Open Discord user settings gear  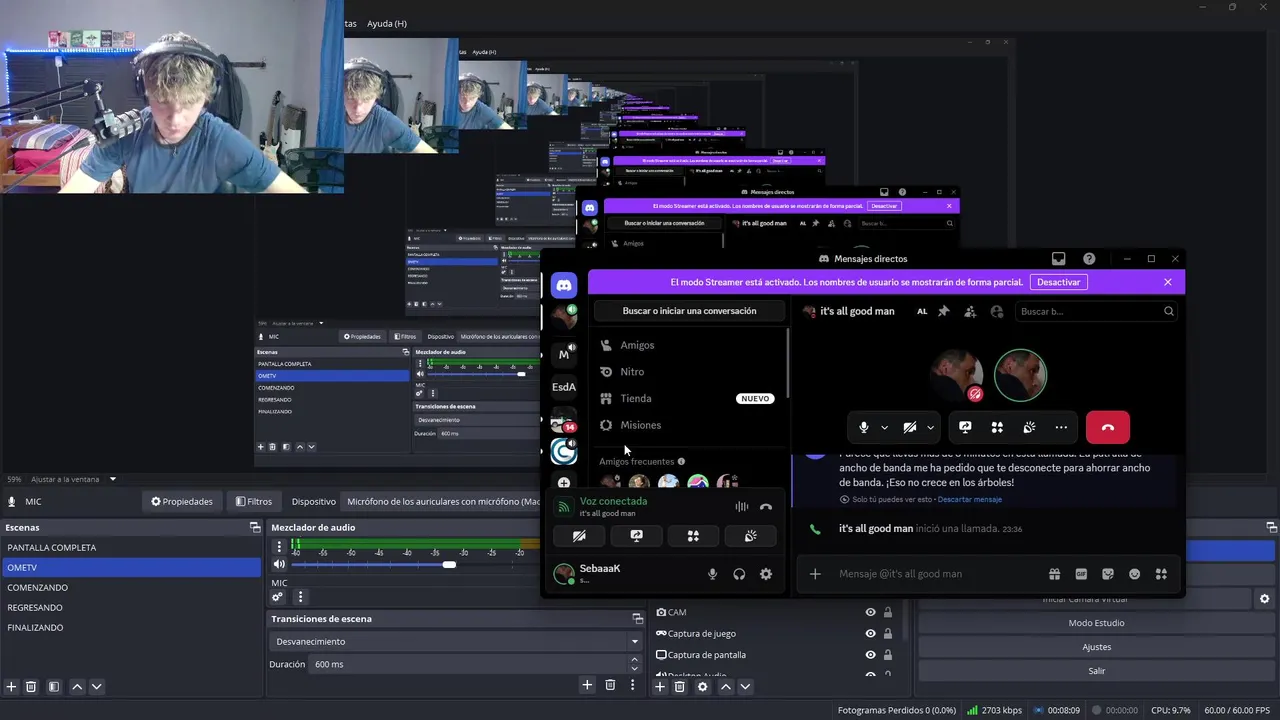766,574
